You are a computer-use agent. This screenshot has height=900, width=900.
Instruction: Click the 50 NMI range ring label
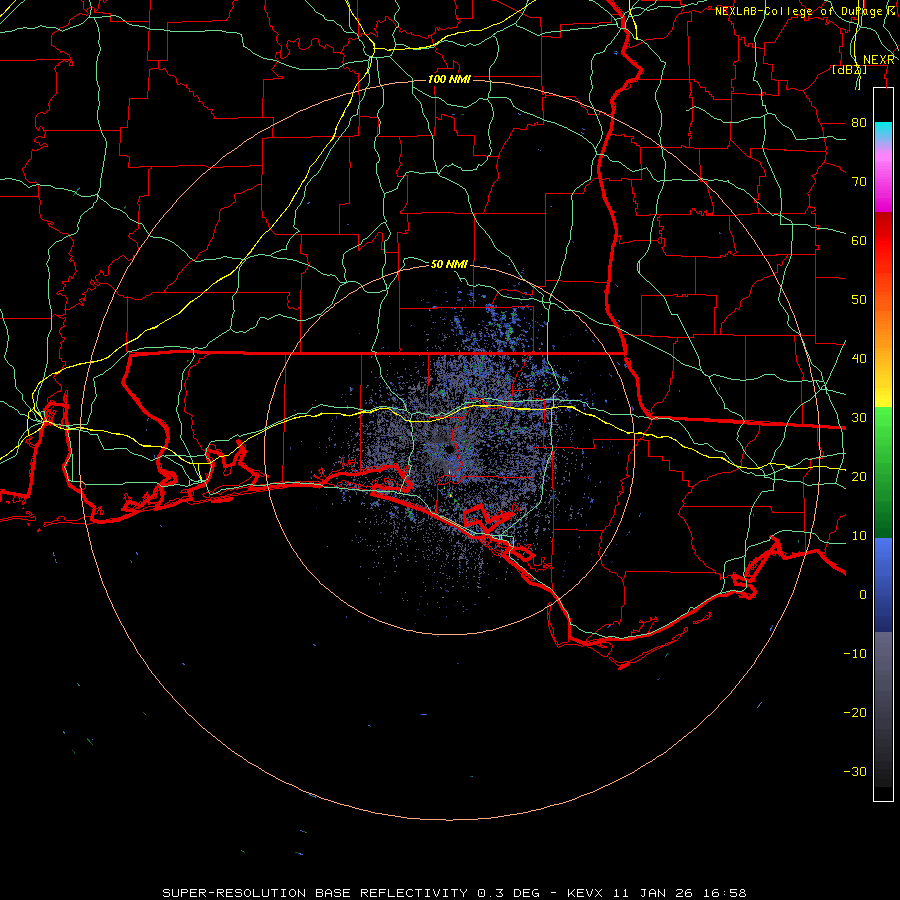click(449, 264)
